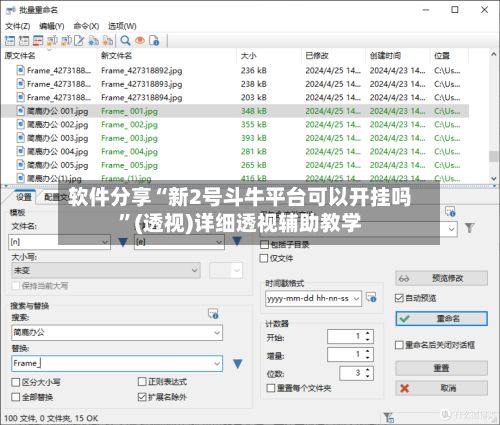Viewport: 500px width, 425px height.
Task: Open the [e] extension template dropdown
Action: pyautogui.click(x=219, y=242)
